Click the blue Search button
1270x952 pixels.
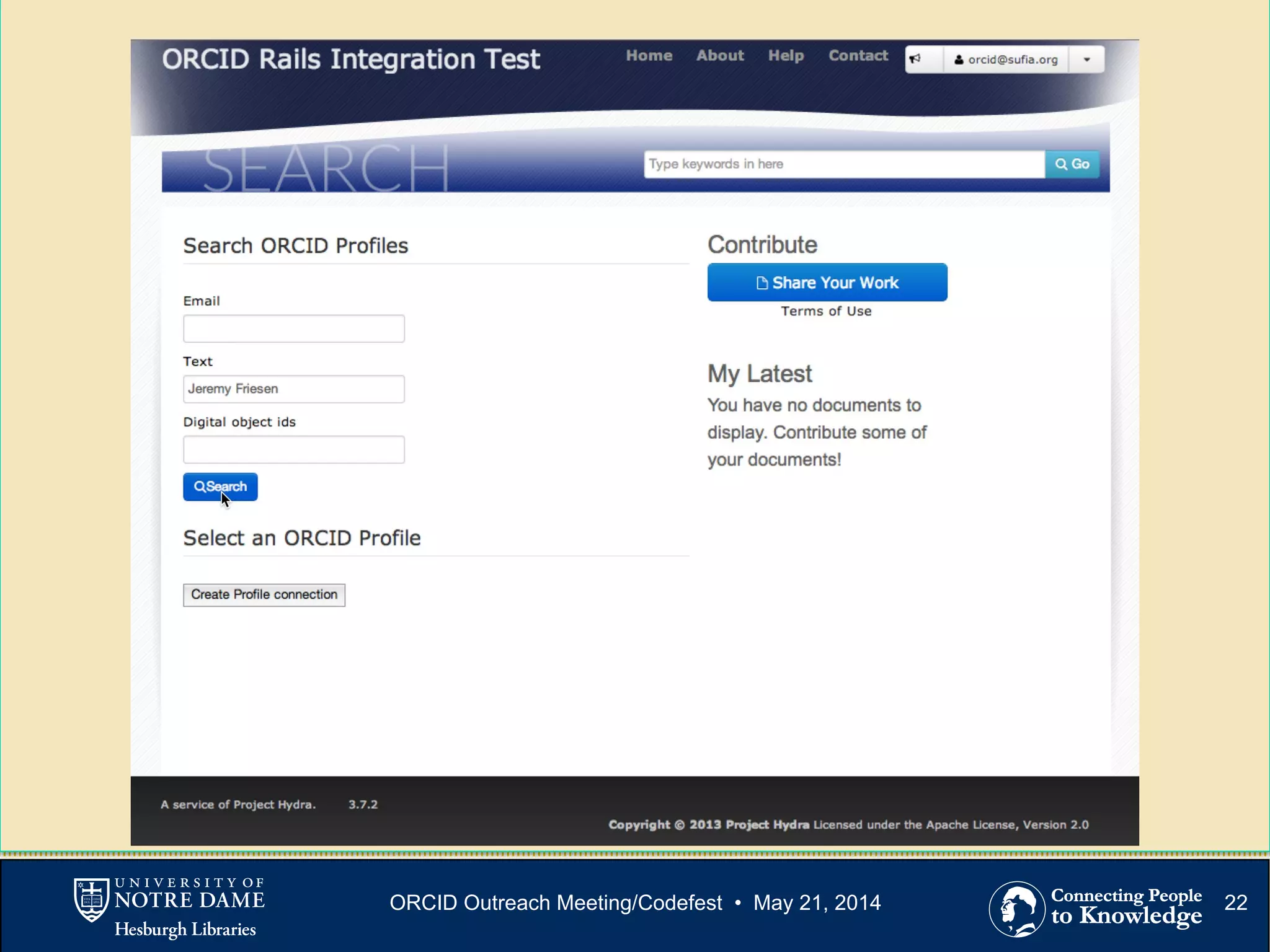point(220,487)
